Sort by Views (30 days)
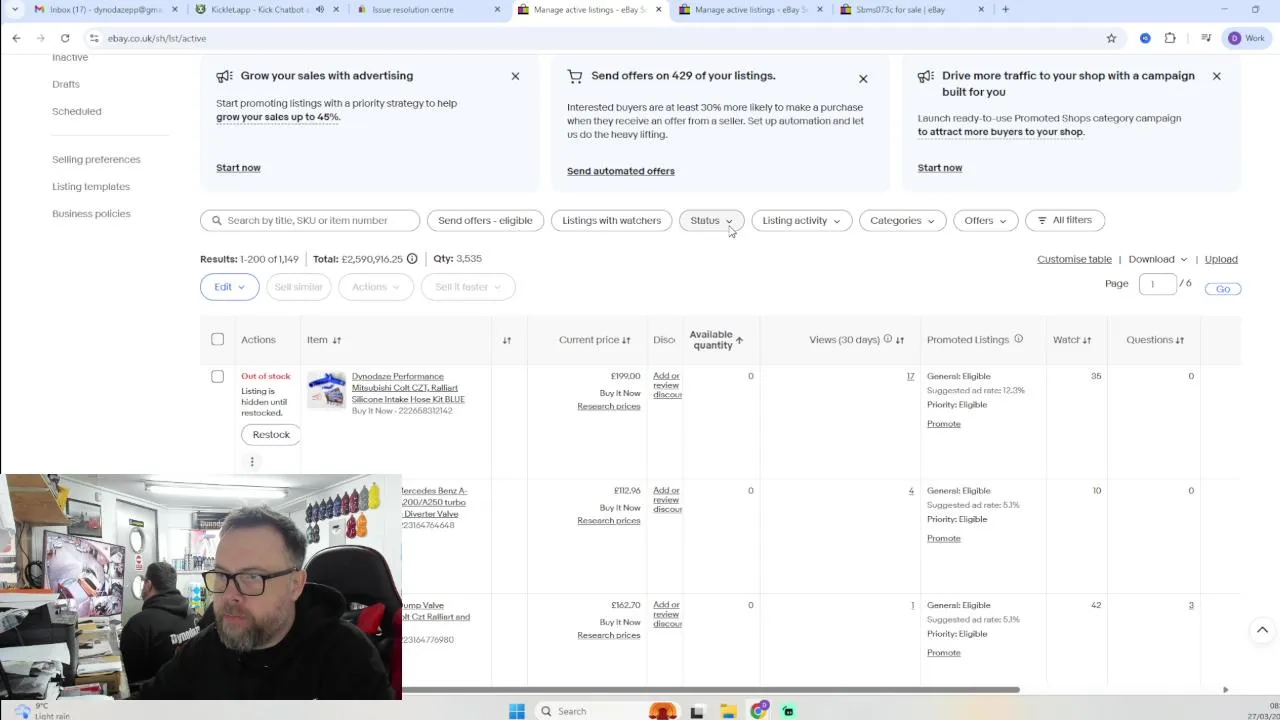Image resolution: width=1280 pixels, height=720 pixels. 900,340
